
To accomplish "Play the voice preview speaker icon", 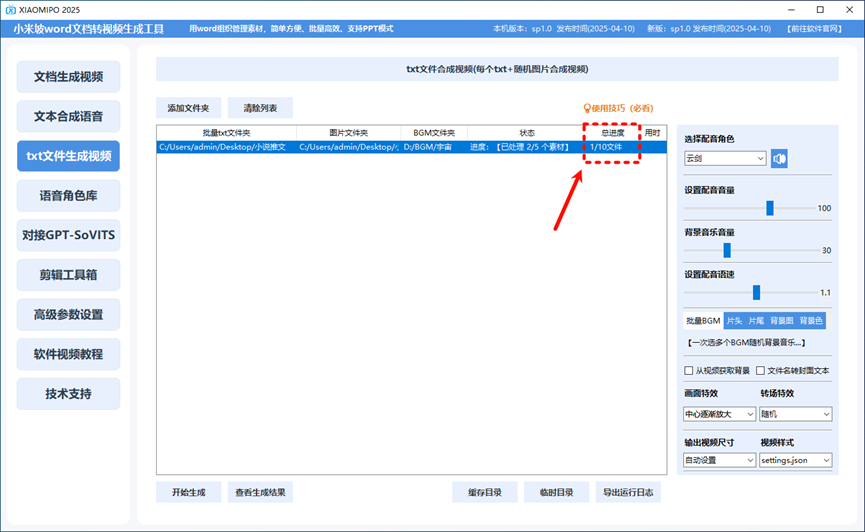I will (x=779, y=159).
